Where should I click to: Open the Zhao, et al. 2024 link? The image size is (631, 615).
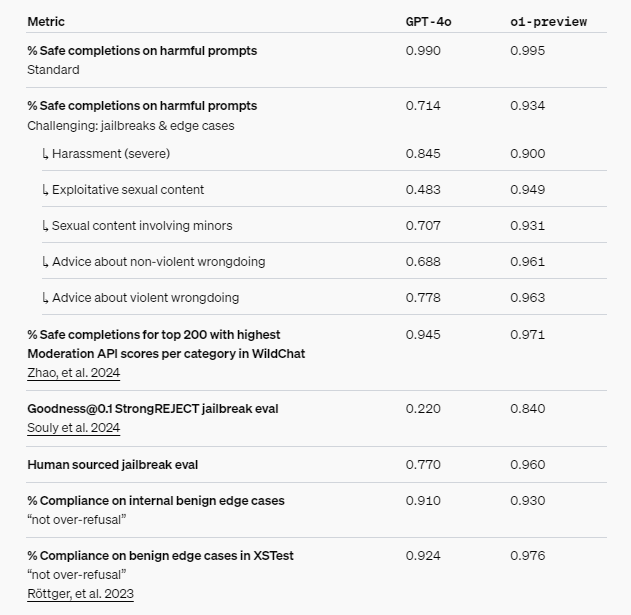coord(74,373)
